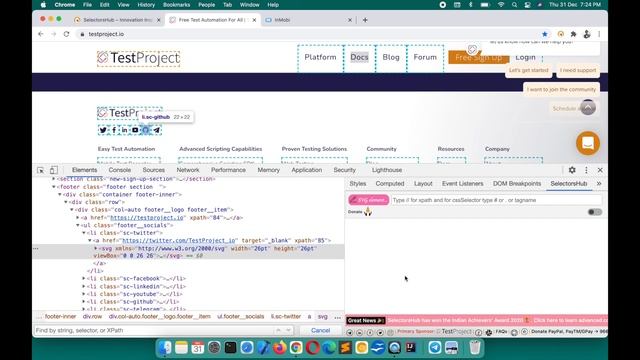Screen dimensions: 640x360
Task: Click the Donate hands icon in SelectorsHub
Action: tap(368, 211)
